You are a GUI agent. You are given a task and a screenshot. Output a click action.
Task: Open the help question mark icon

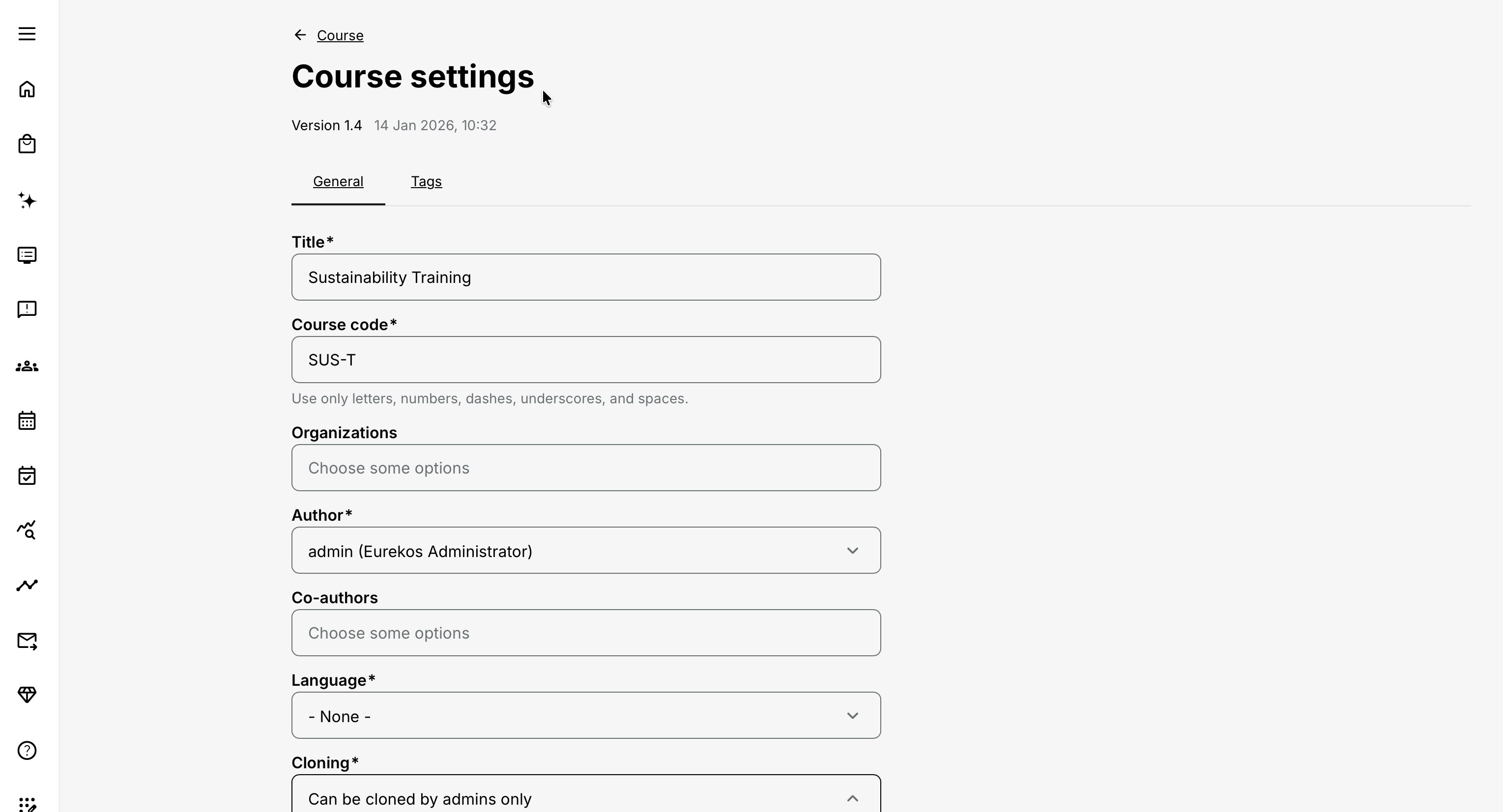click(27, 750)
